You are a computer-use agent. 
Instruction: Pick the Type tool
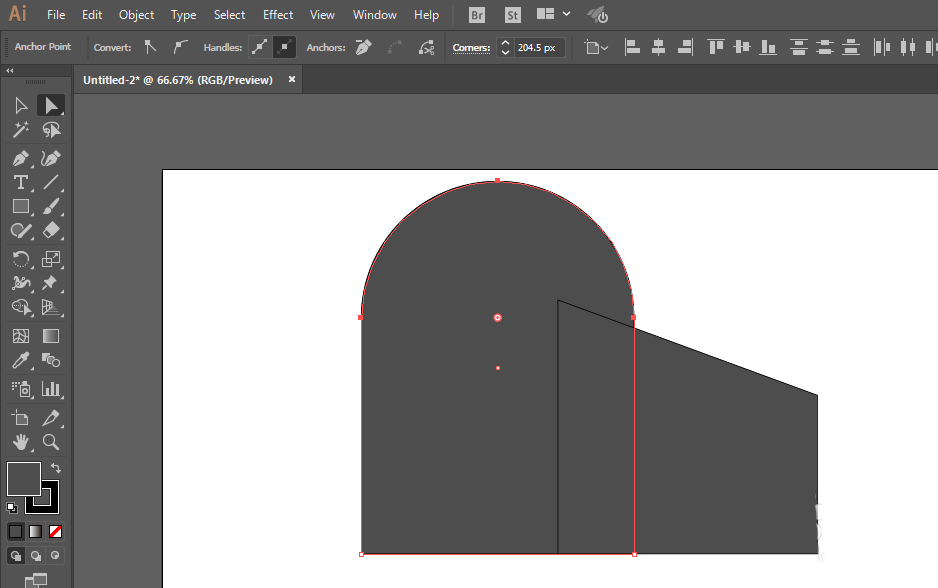pos(20,182)
